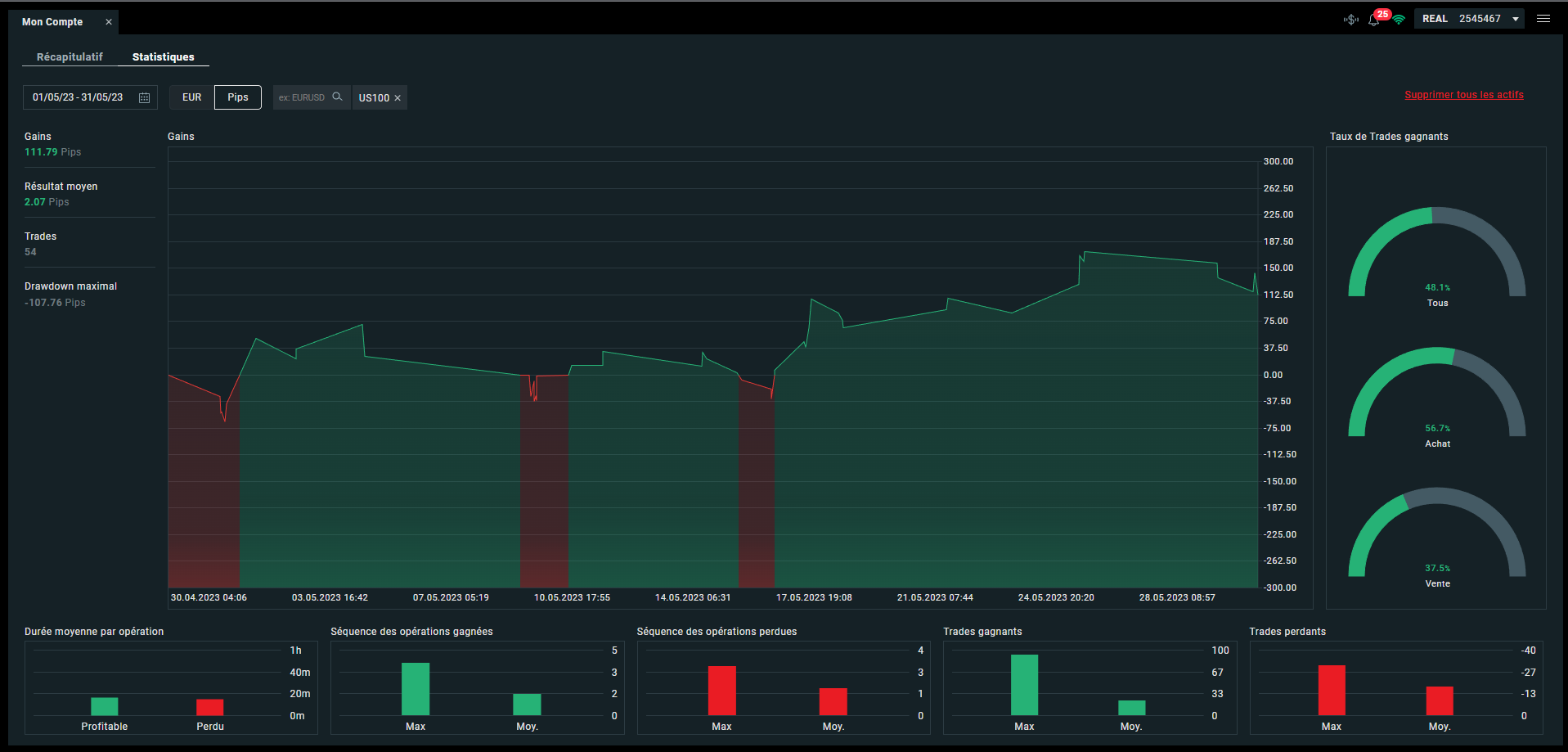
Task: Open the Récapitulatif tab
Action: click(70, 57)
